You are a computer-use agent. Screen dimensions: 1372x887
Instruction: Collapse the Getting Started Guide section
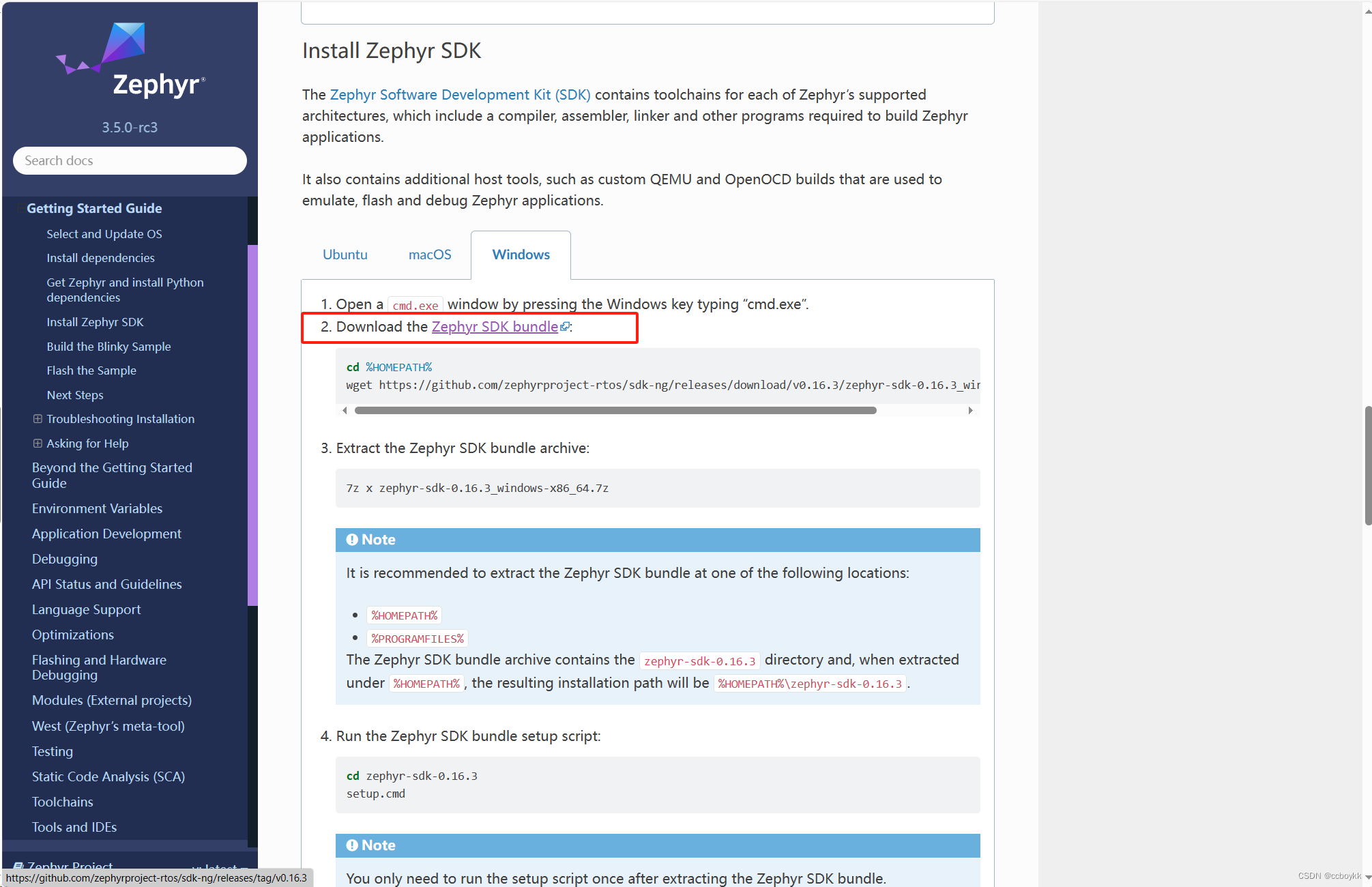click(20, 209)
